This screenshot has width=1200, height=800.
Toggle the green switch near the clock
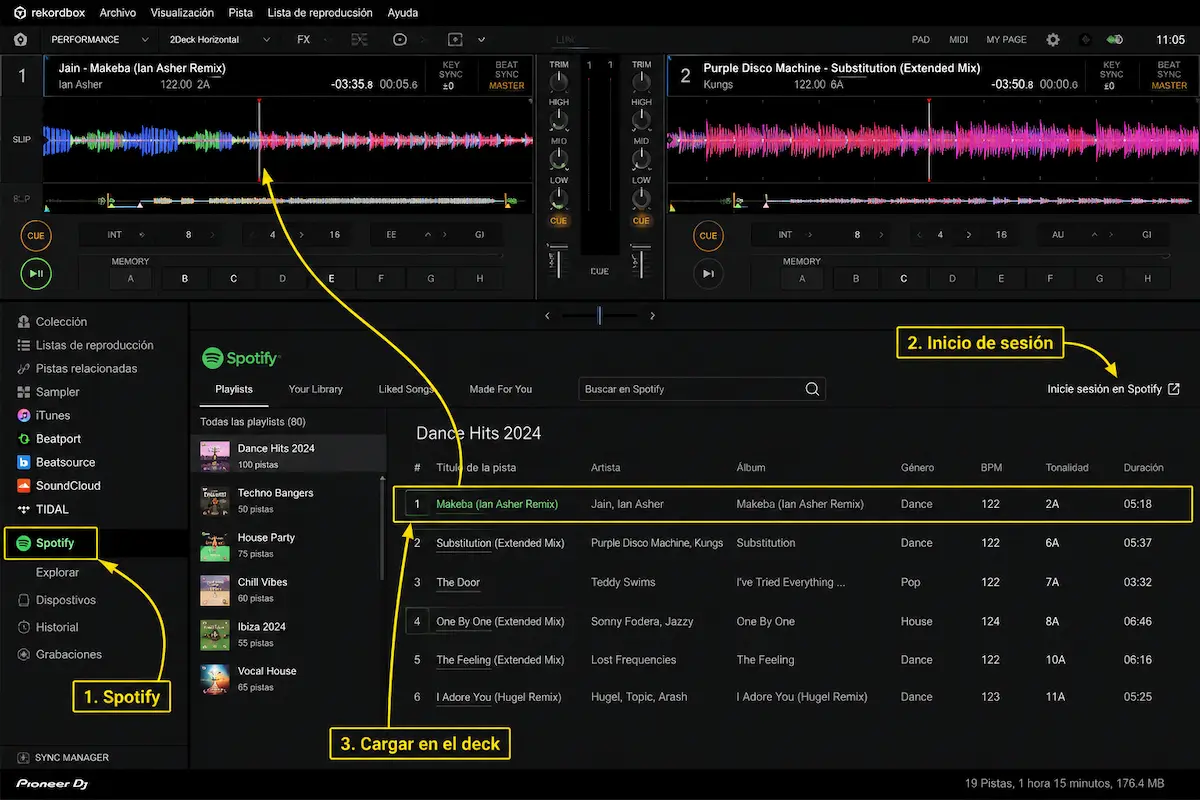(x=1115, y=40)
